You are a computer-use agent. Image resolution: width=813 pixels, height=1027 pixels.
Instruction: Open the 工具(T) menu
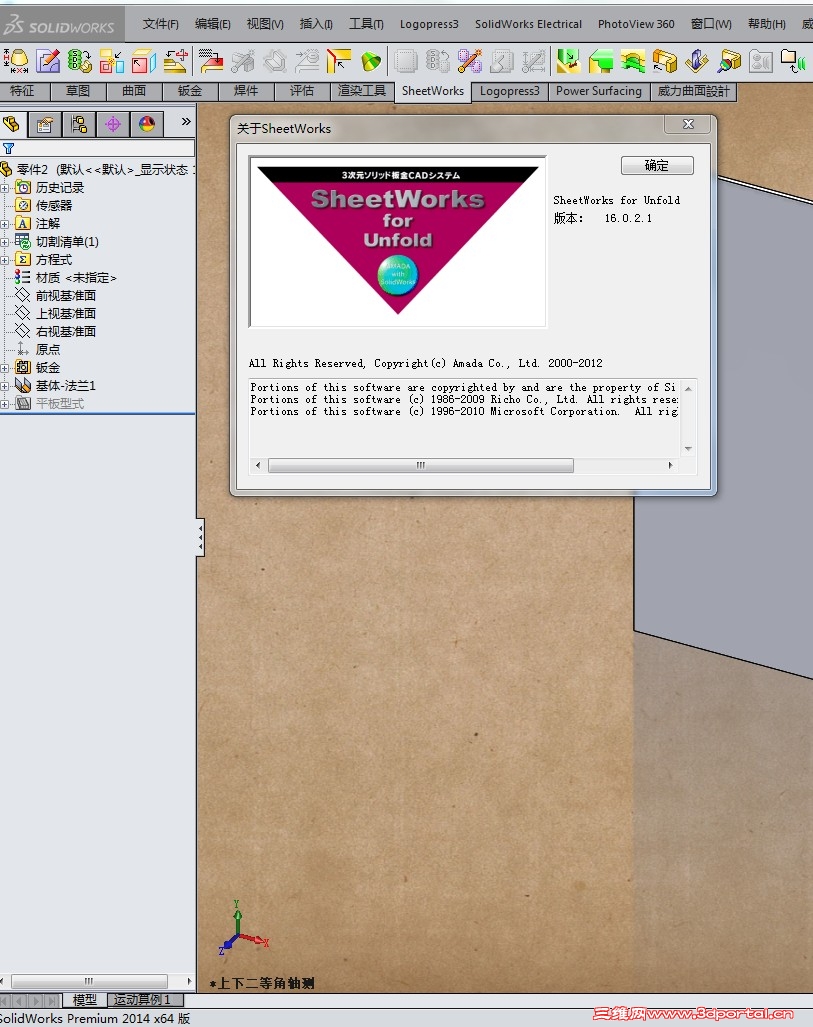point(366,24)
